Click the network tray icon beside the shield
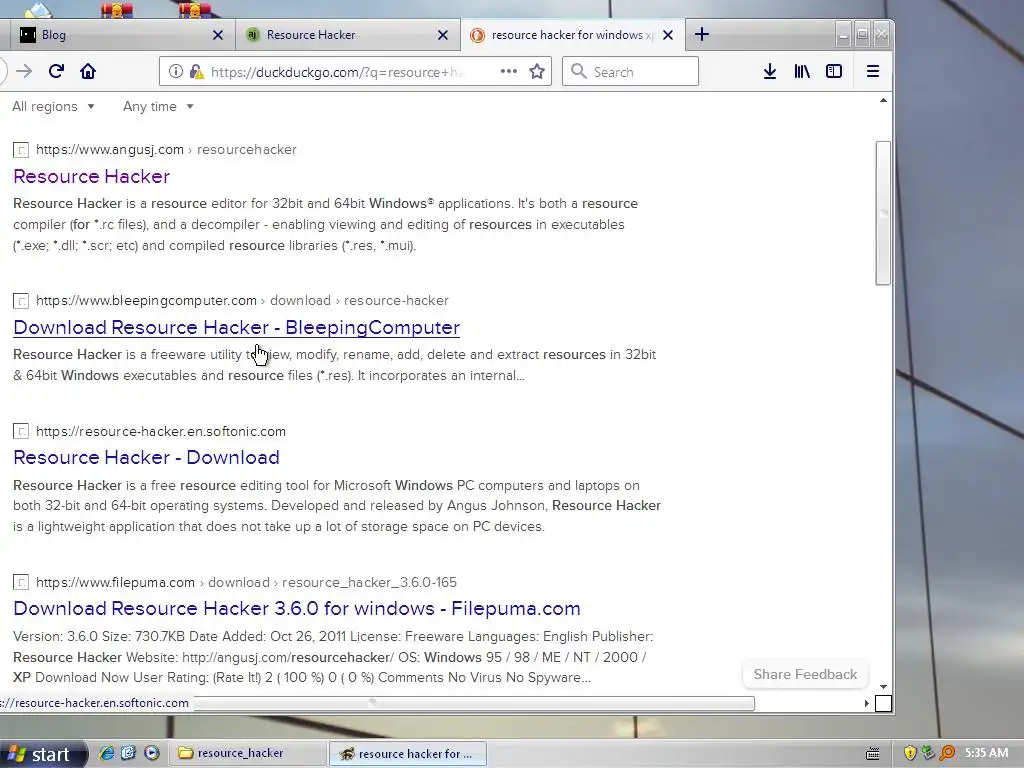This screenshot has height=768, width=1024. 928,753
